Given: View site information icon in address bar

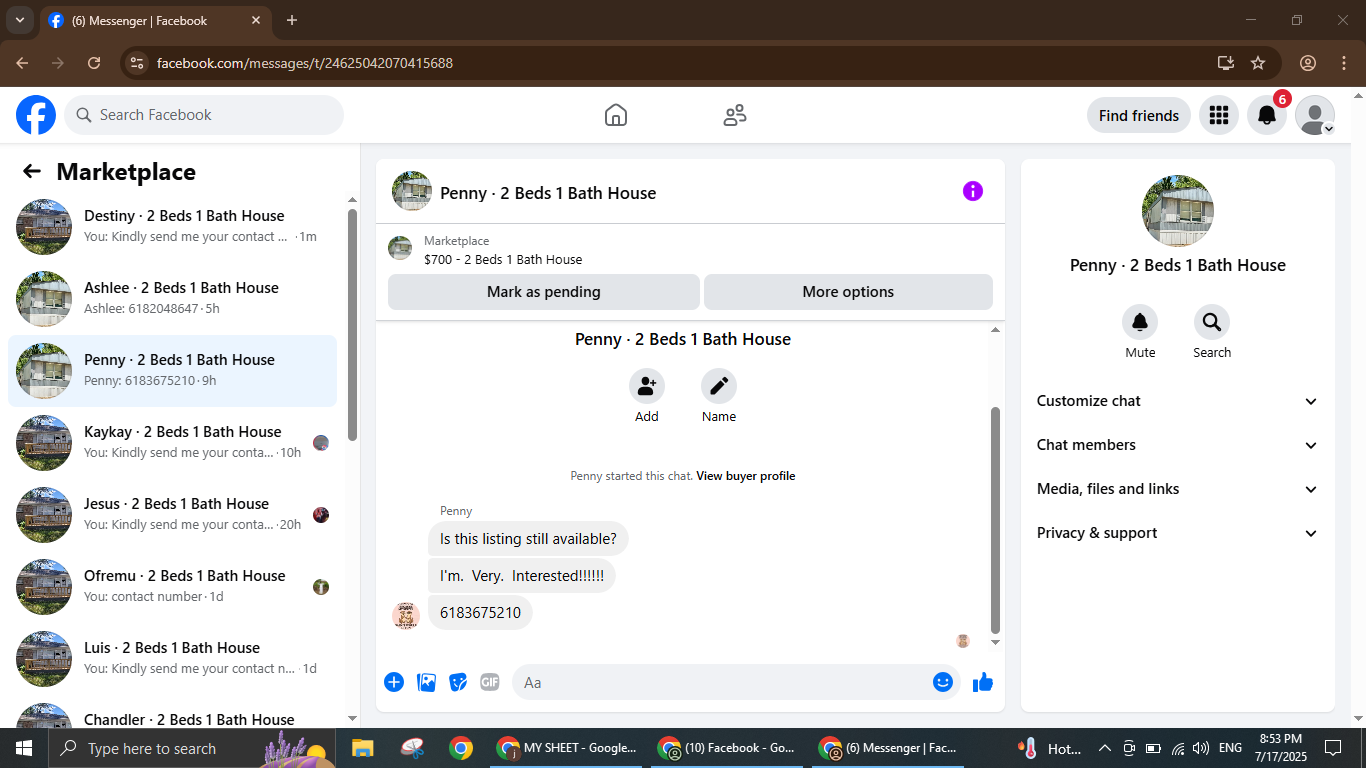Looking at the screenshot, I should (138, 63).
